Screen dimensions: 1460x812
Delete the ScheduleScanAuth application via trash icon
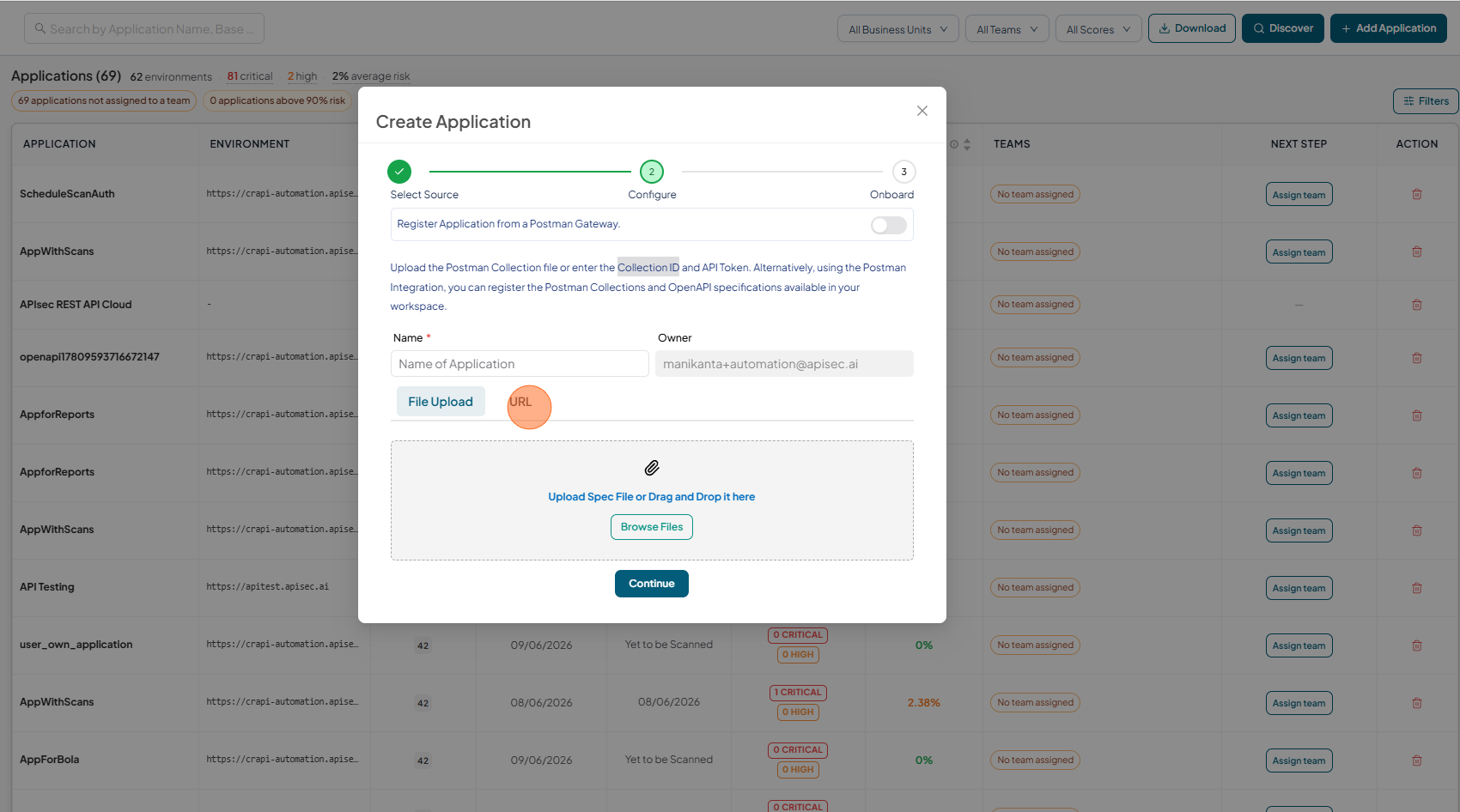click(1417, 194)
